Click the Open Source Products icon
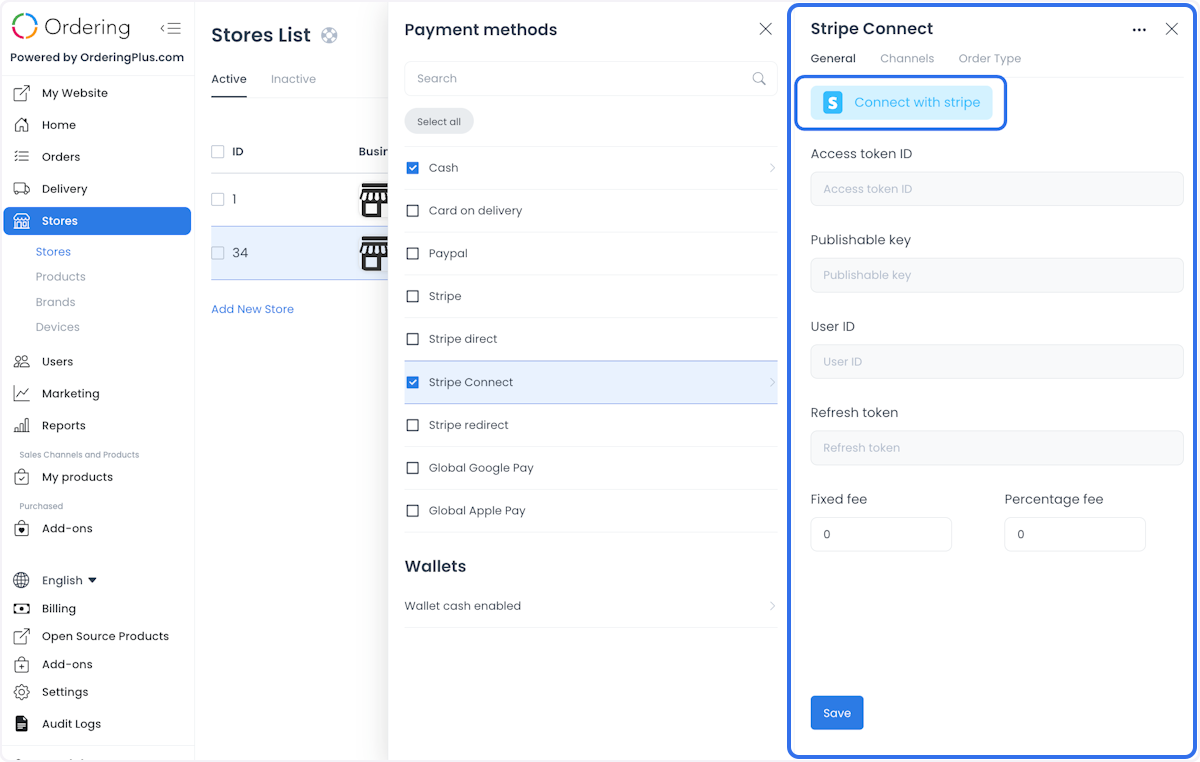The height and width of the screenshot is (762, 1200). 21,636
